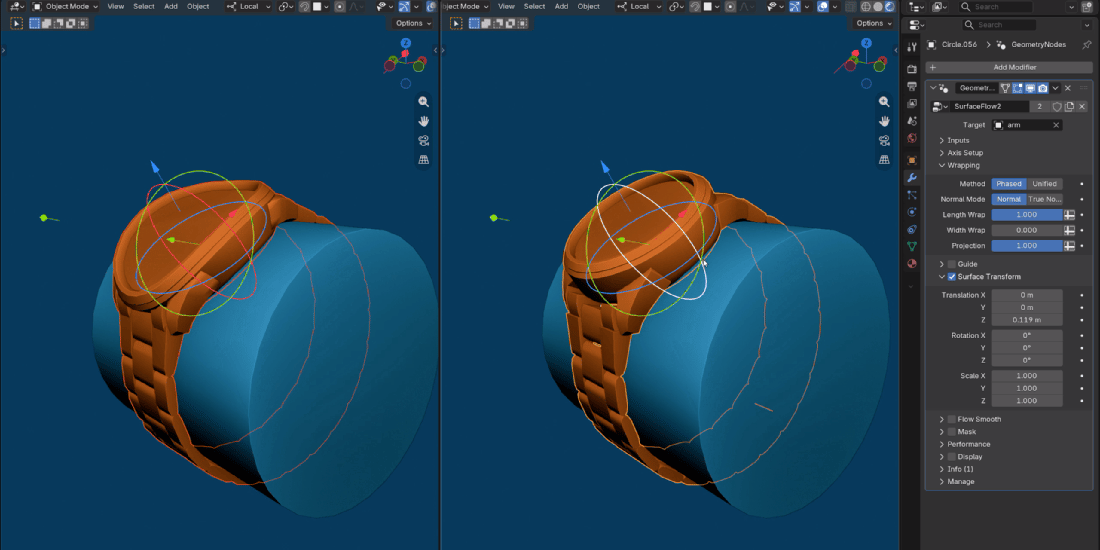Open Object Mode dropdown in left viewport
The width and height of the screenshot is (1100, 550).
66,6
